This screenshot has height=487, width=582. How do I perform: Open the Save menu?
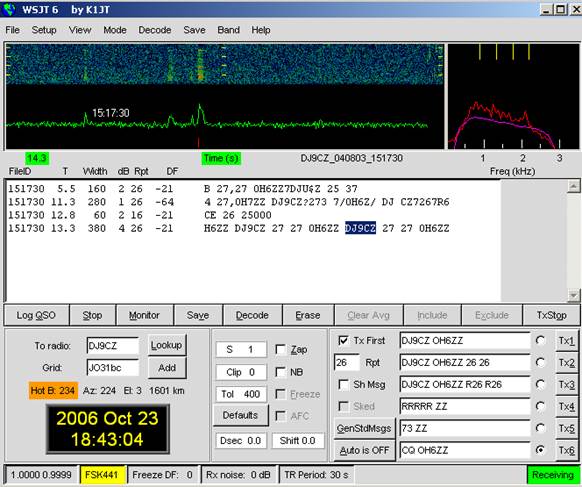pos(194,30)
